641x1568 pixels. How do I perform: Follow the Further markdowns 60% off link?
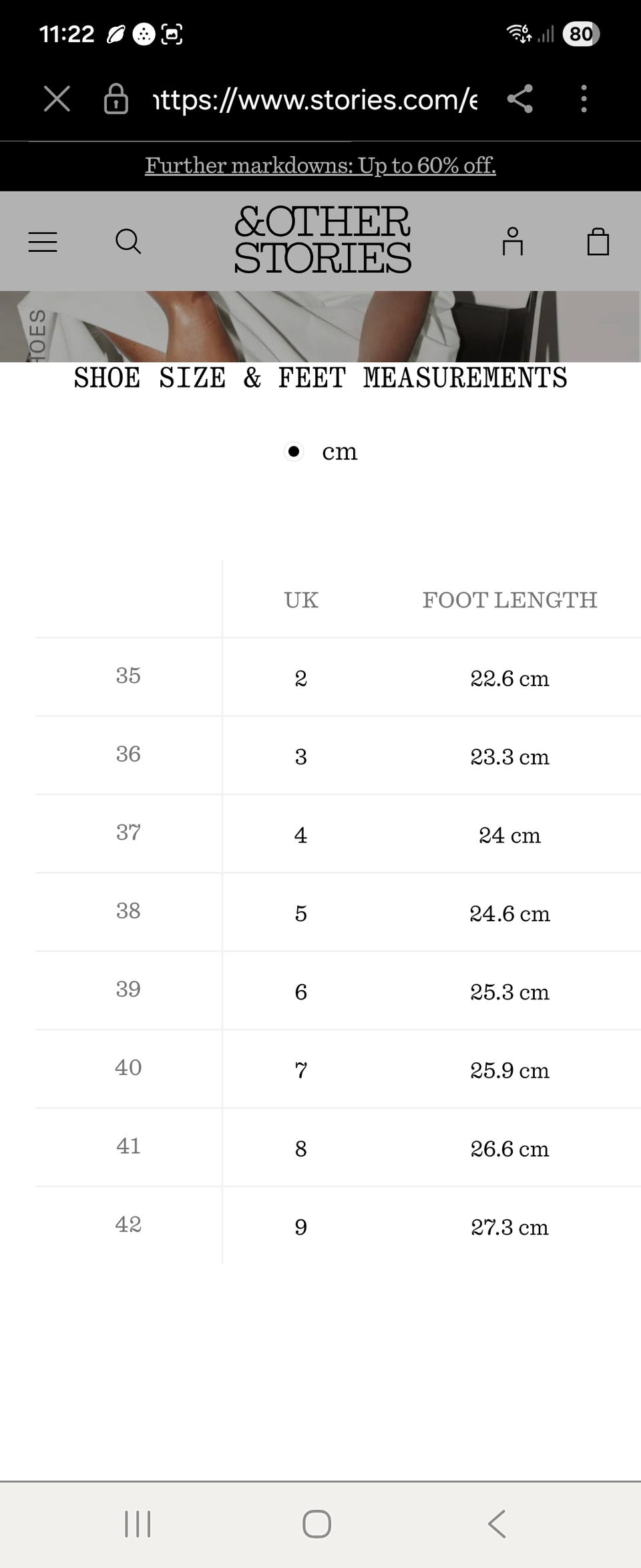[x=320, y=166]
